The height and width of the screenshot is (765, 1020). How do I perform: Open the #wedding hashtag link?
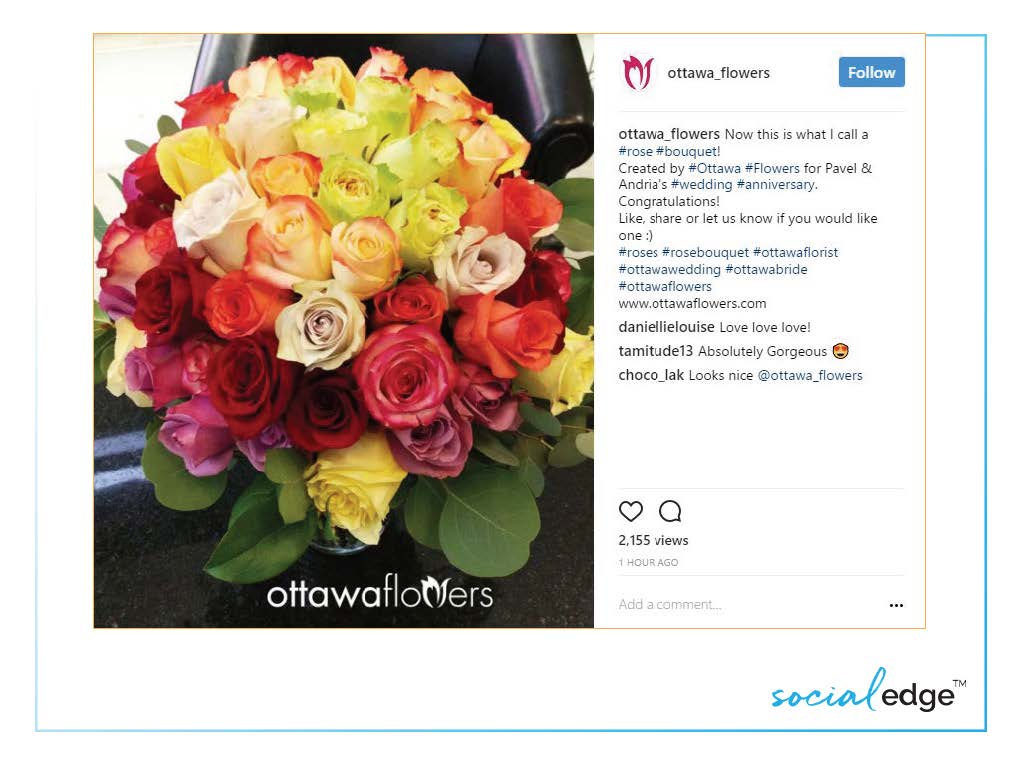[701, 185]
